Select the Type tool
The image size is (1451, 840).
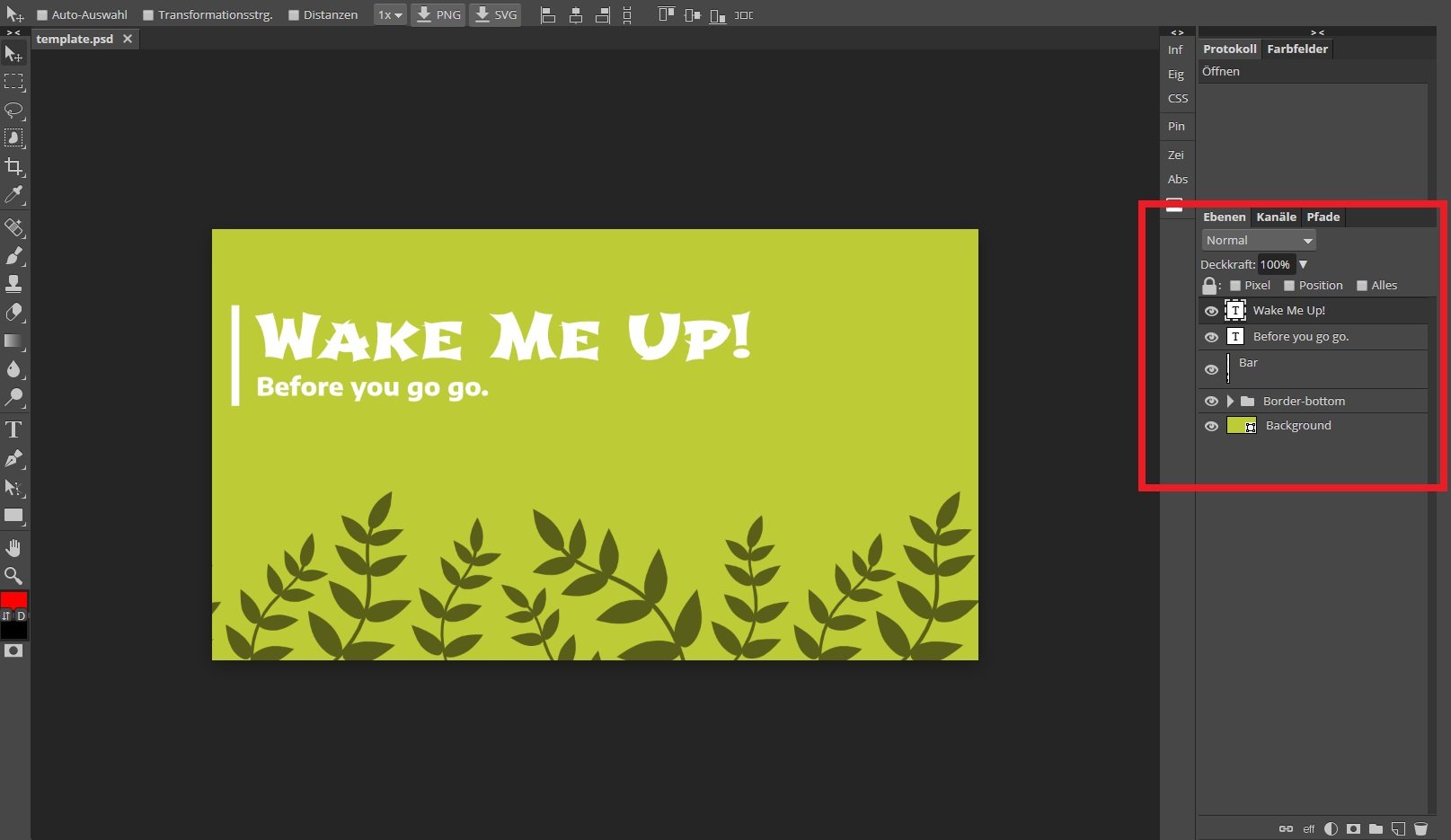point(13,429)
